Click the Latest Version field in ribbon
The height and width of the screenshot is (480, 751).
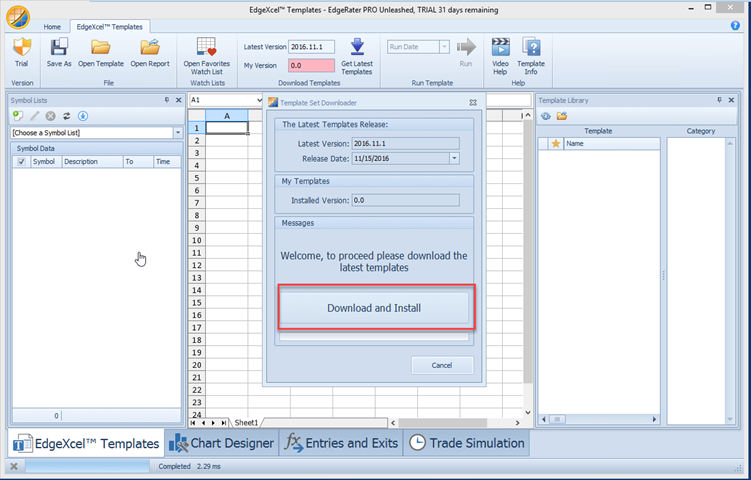click(x=311, y=47)
